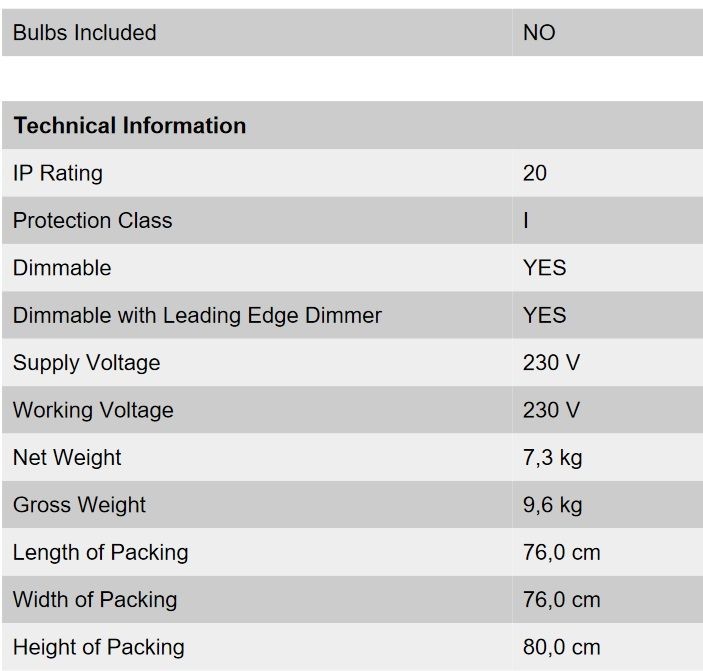Click the Gross Weight label

(79, 505)
